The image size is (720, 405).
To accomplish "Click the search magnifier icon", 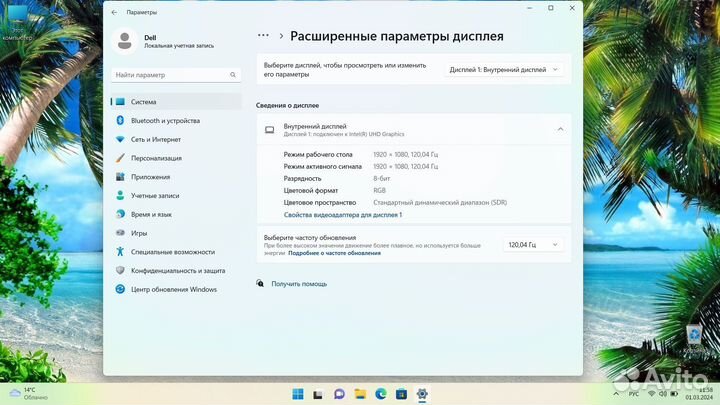I will pyautogui.click(x=233, y=75).
